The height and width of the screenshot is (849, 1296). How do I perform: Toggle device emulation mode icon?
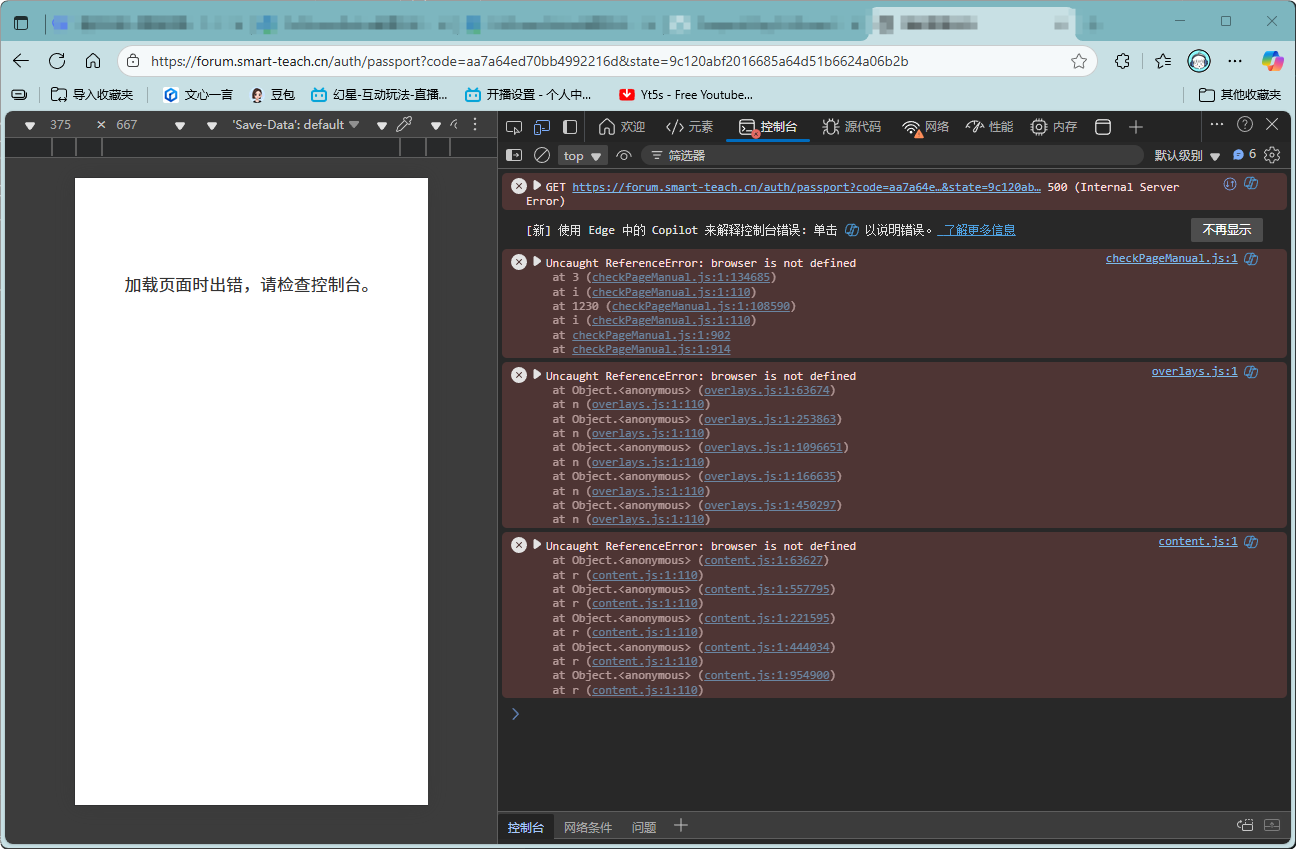pos(542,127)
